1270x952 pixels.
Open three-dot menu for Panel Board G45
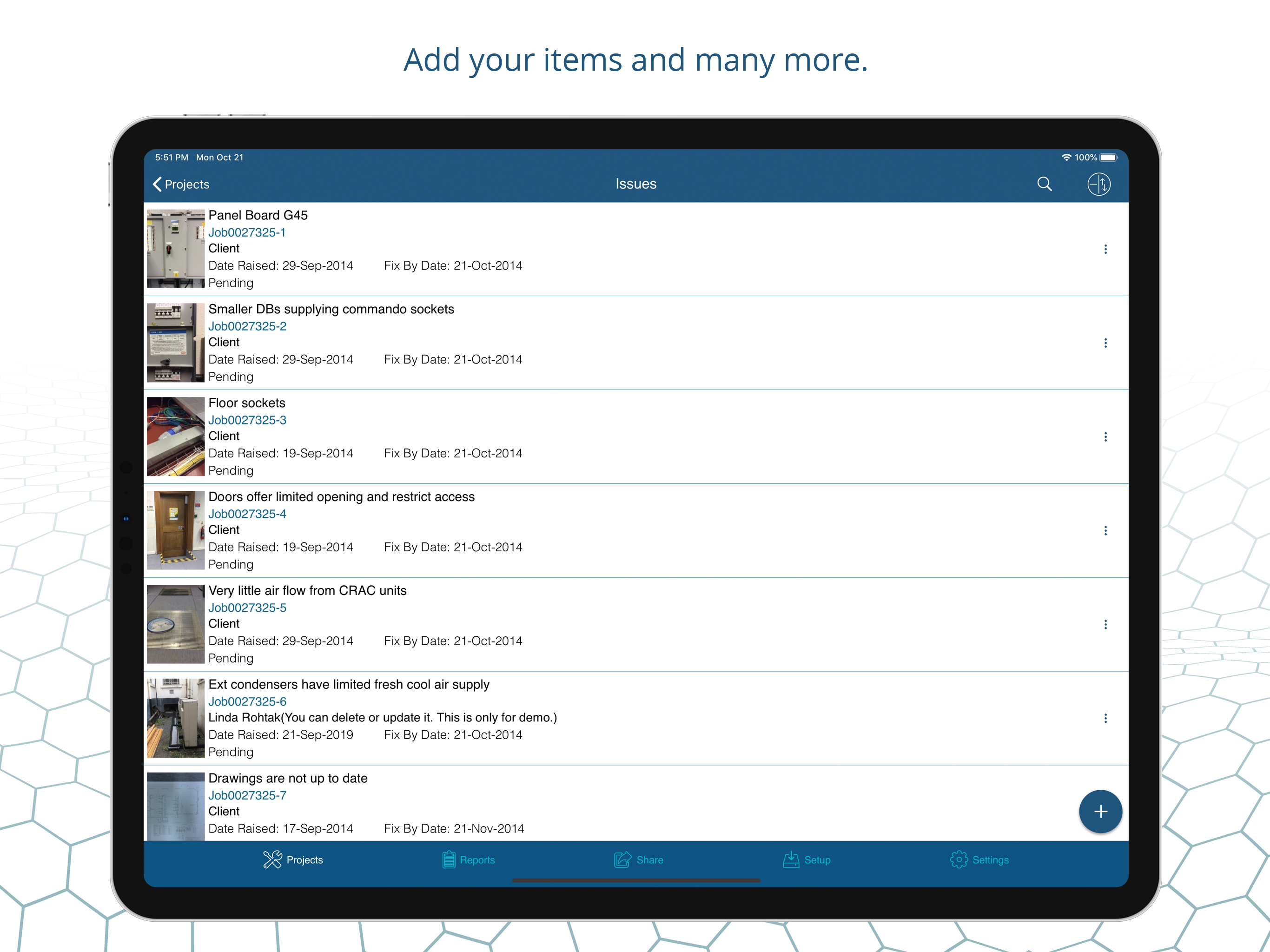(1105, 249)
